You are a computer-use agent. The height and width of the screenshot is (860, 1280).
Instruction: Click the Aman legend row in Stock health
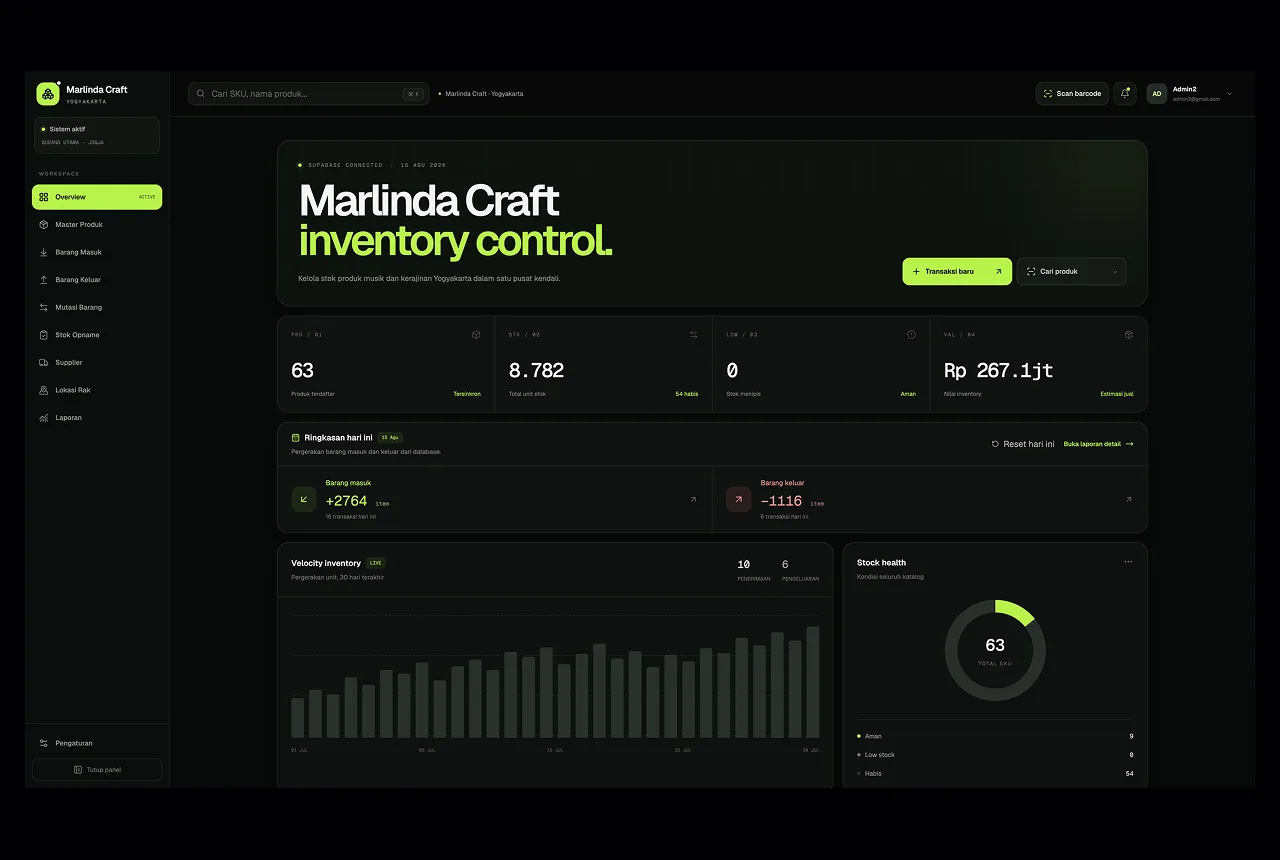point(995,736)
